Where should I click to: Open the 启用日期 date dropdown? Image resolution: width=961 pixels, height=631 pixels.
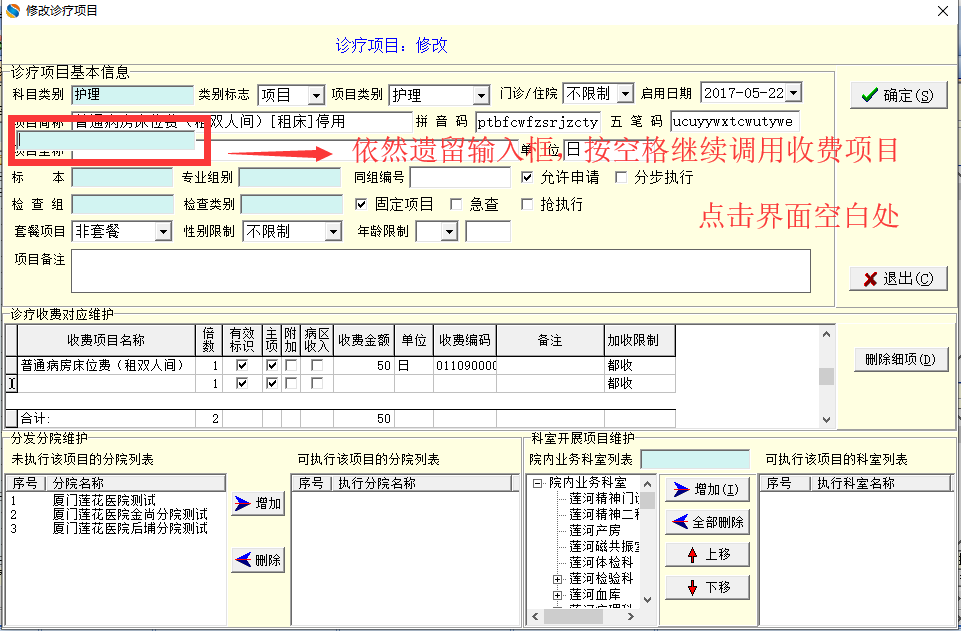coord(794,93)
